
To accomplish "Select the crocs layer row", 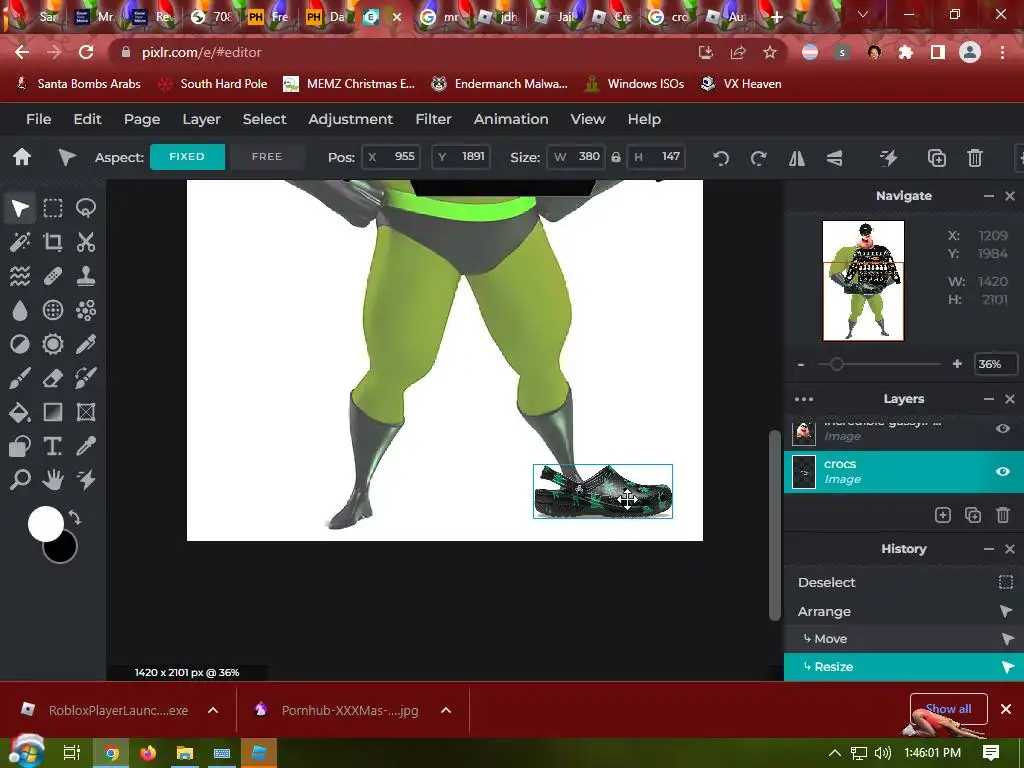I will 904,472.
